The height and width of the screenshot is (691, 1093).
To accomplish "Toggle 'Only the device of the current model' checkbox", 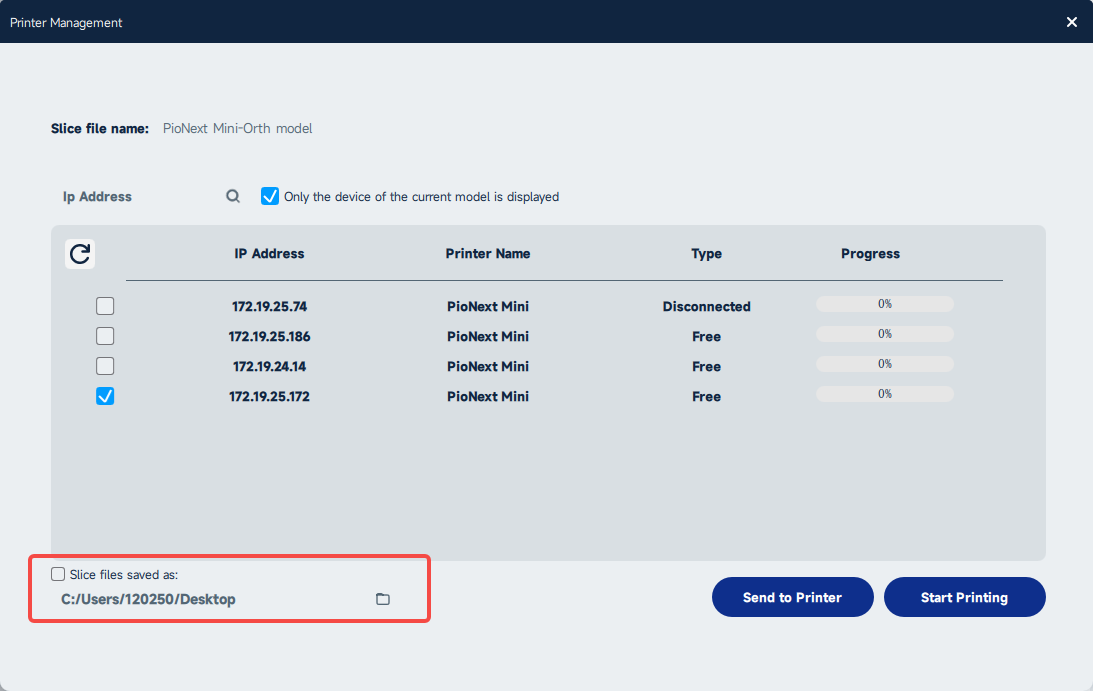I will [x=270, y=196].
